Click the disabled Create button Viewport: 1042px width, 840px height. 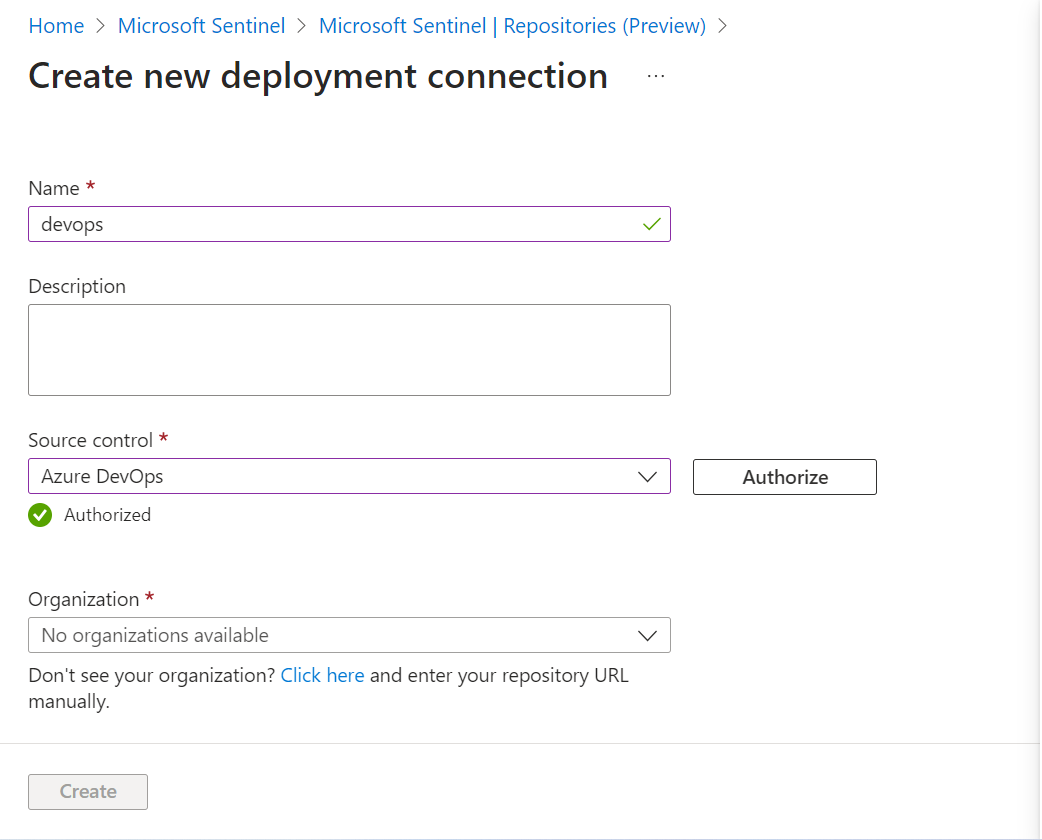88,791
